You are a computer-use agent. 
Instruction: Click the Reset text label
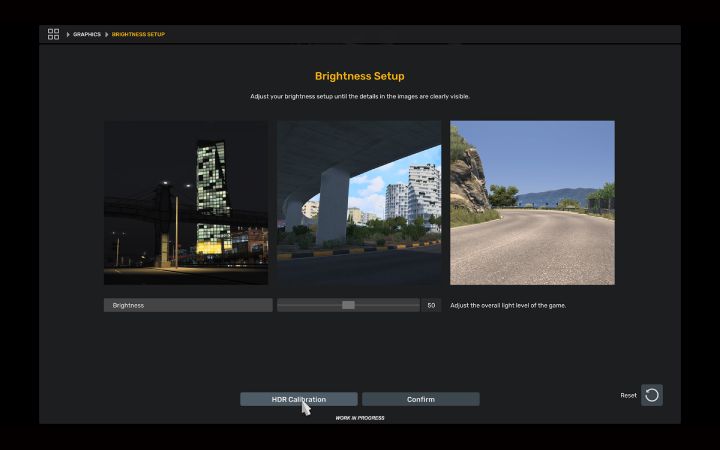point(628,395)
